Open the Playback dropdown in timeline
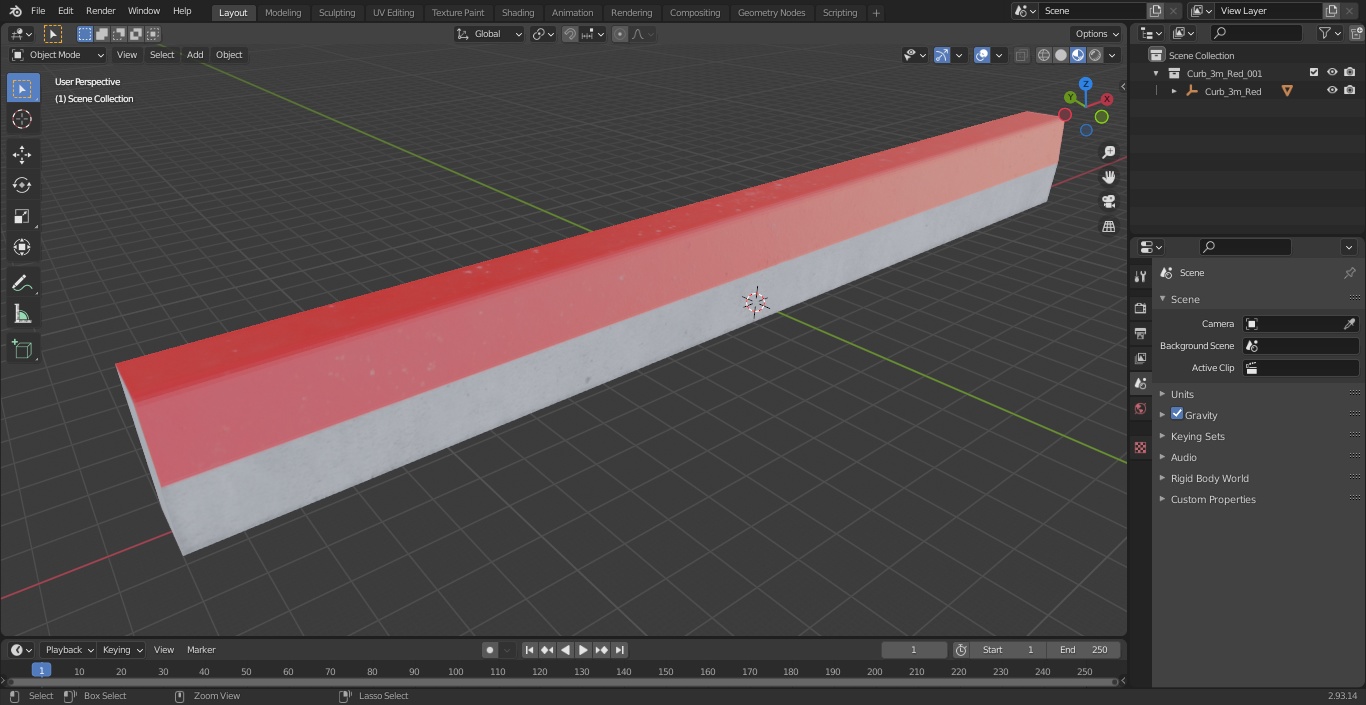1366x705 pixels. 68,650
